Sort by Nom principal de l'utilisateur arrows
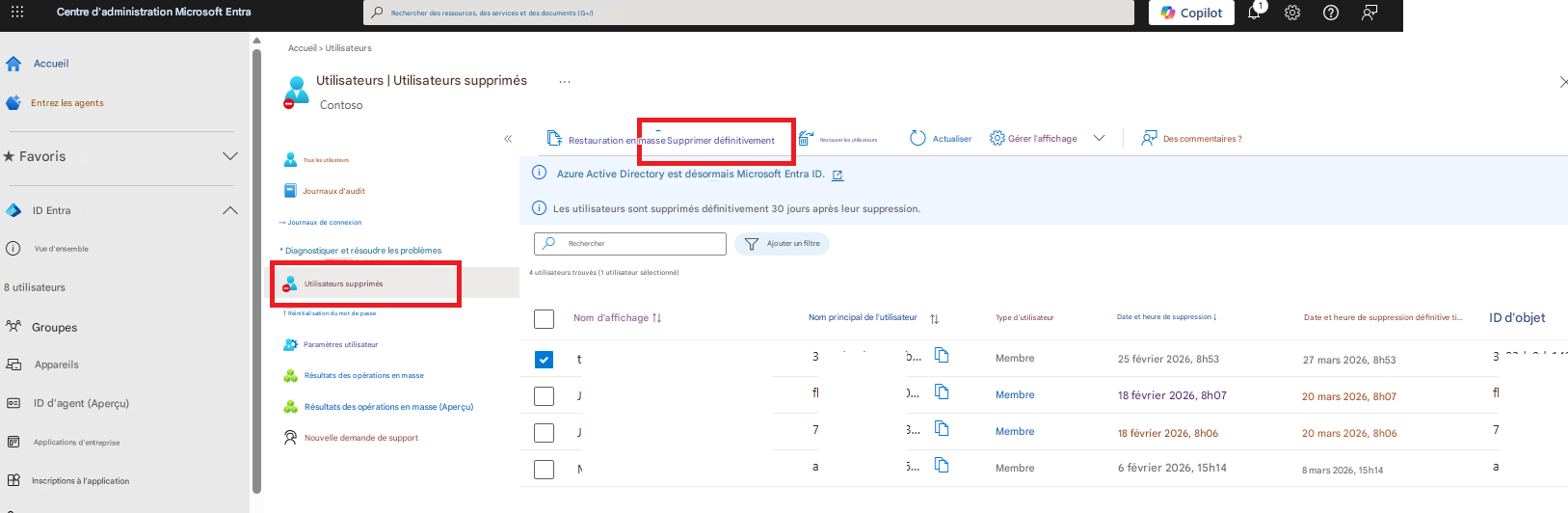The height and width of the screenshot is (513, 1568). (934, 319)
